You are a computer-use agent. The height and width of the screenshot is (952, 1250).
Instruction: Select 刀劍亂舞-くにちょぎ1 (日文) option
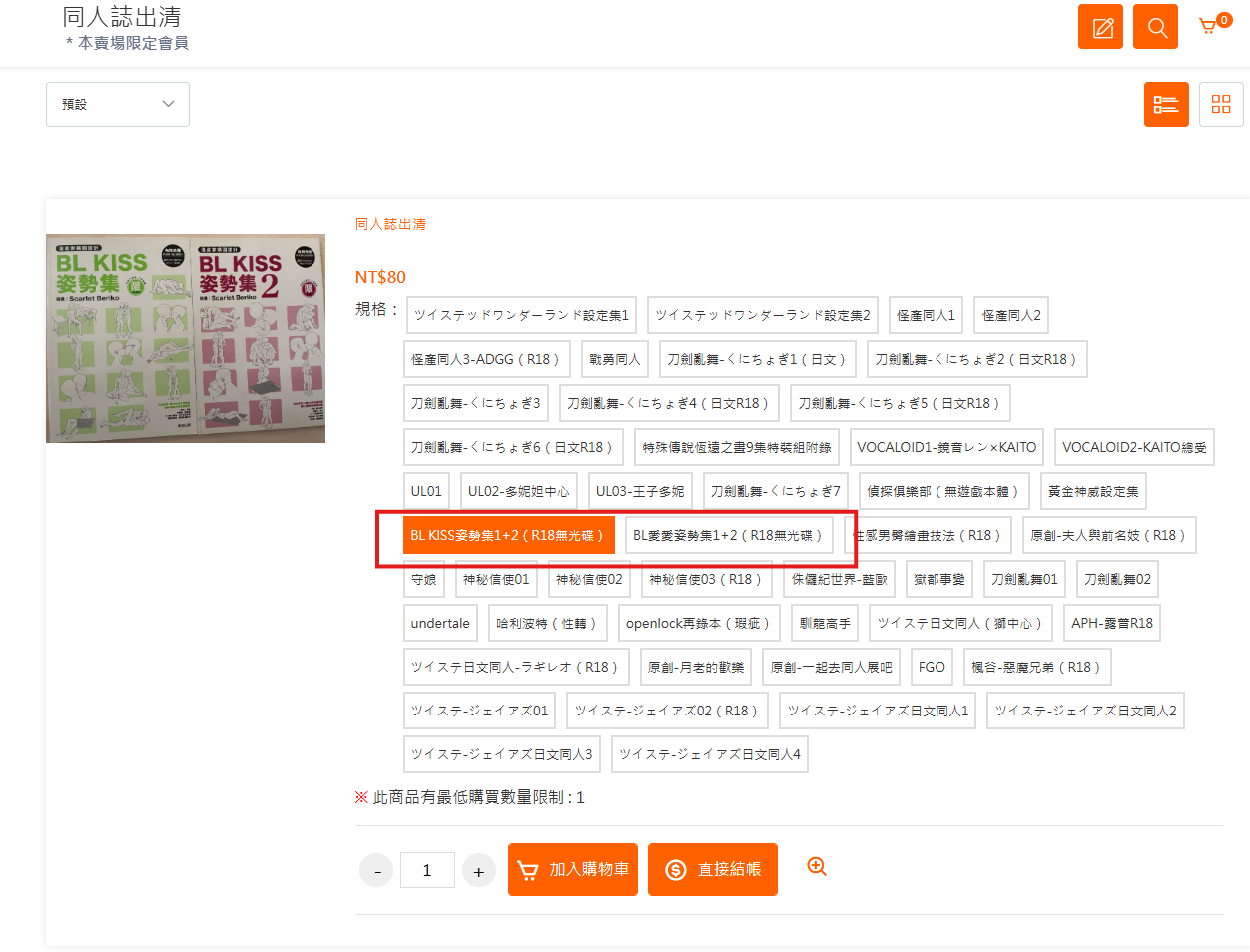point(758,359)
